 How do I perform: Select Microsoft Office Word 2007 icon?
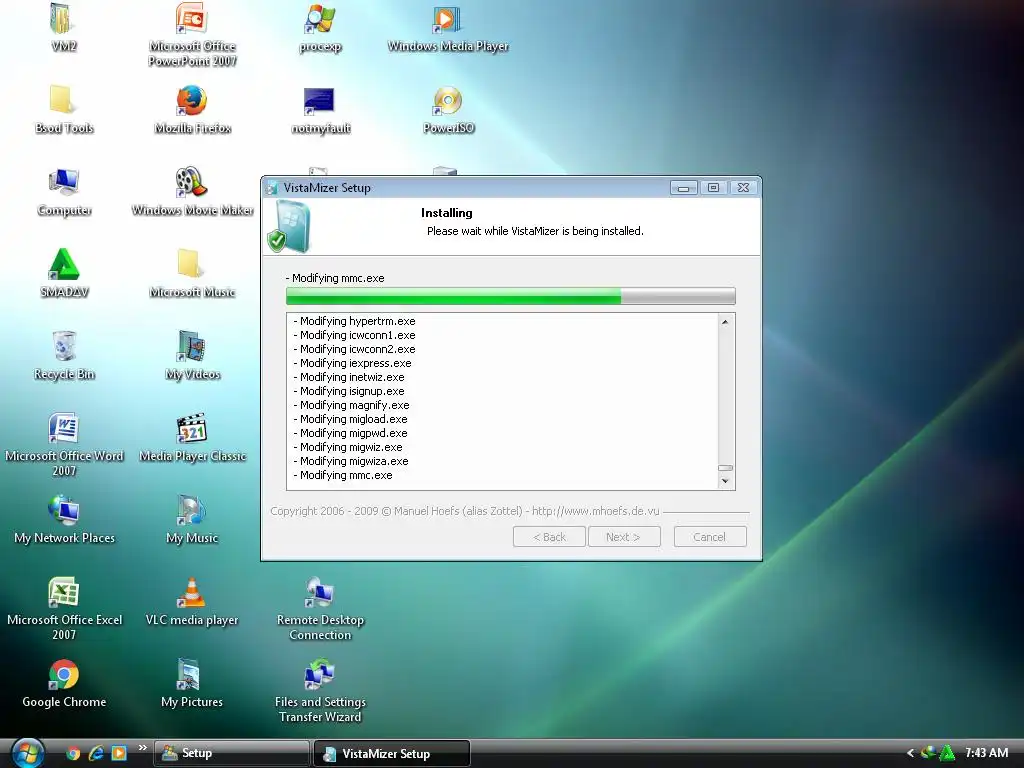pyautogui.click(x=63, y=444)
